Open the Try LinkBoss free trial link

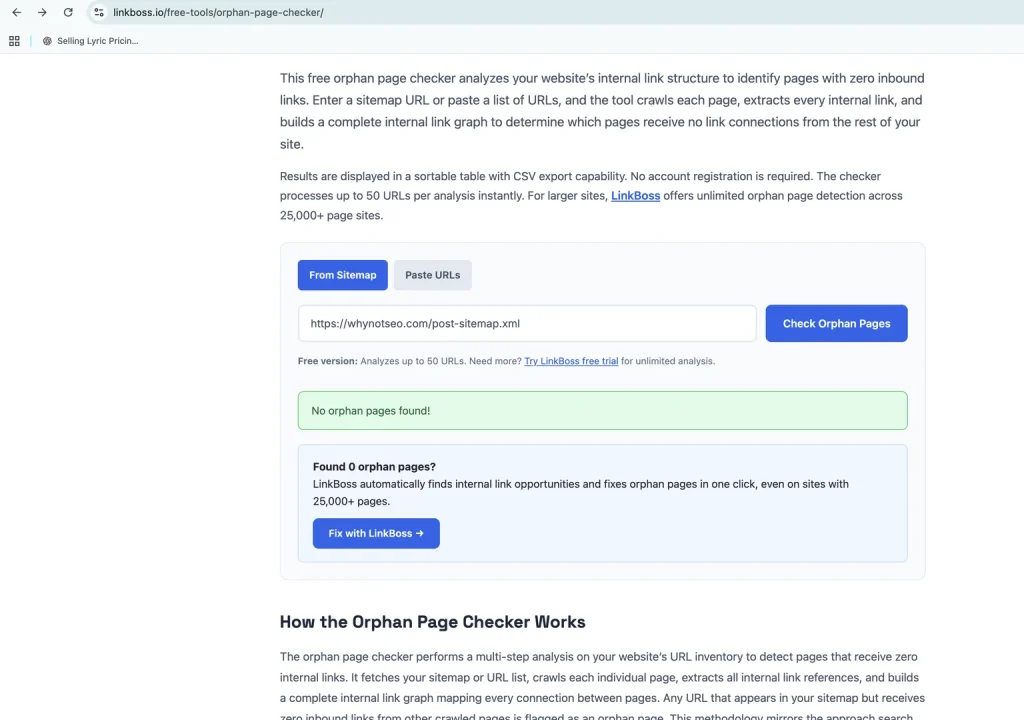pos(571,361)
